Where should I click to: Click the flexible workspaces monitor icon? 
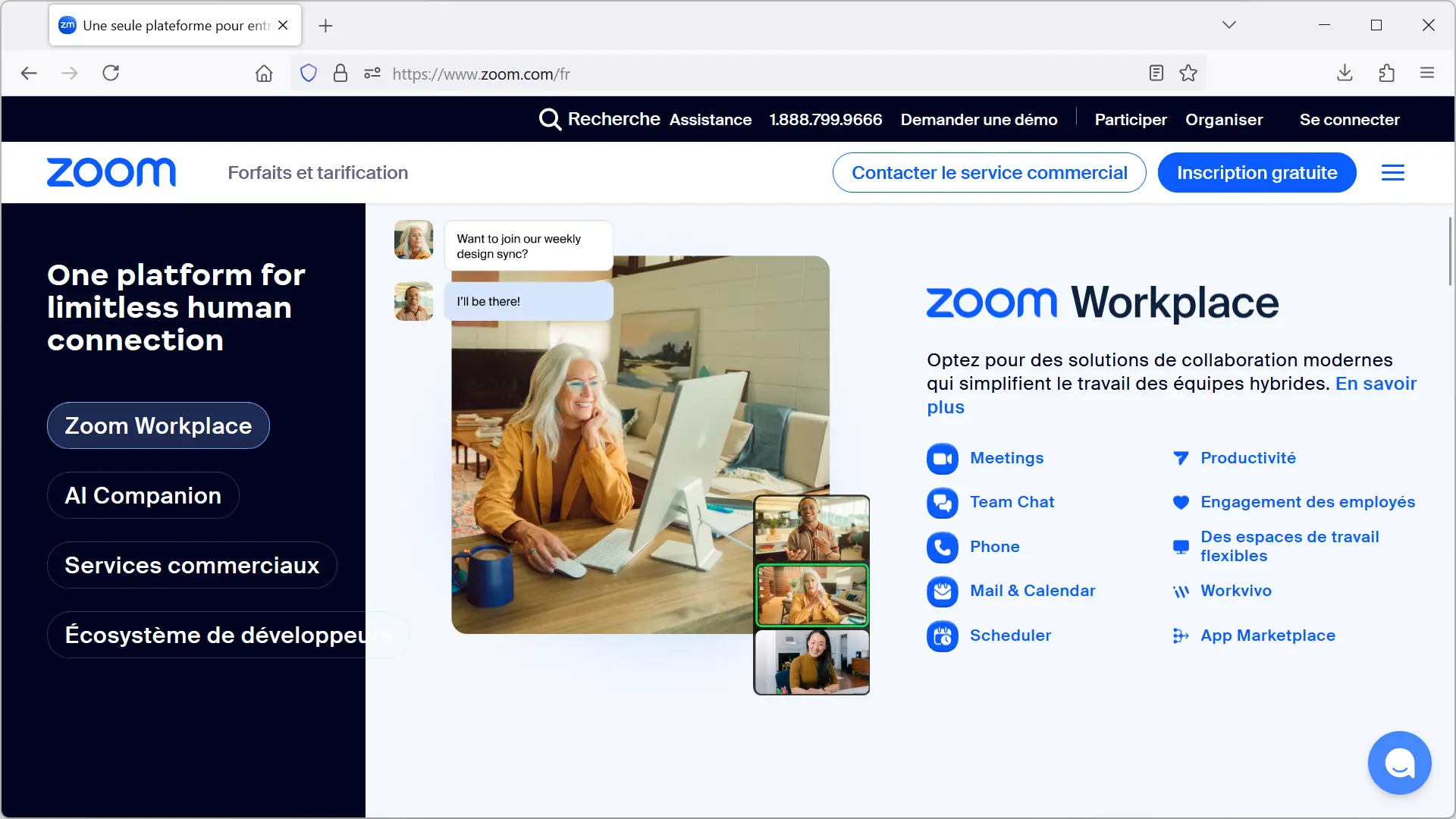[1181, 547]
